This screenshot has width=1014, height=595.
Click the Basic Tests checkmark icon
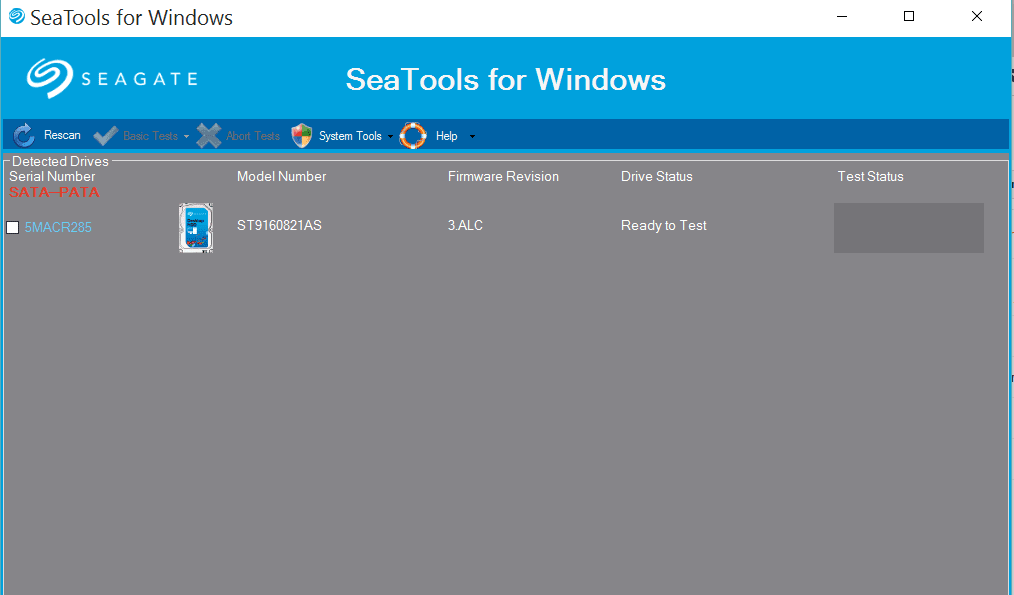pos(105,136)
